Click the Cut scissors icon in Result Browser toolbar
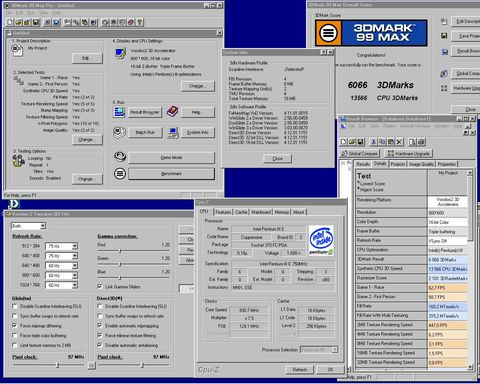This screenshot has width=480, height=384. pyautogui.click(x=374, y=142)
